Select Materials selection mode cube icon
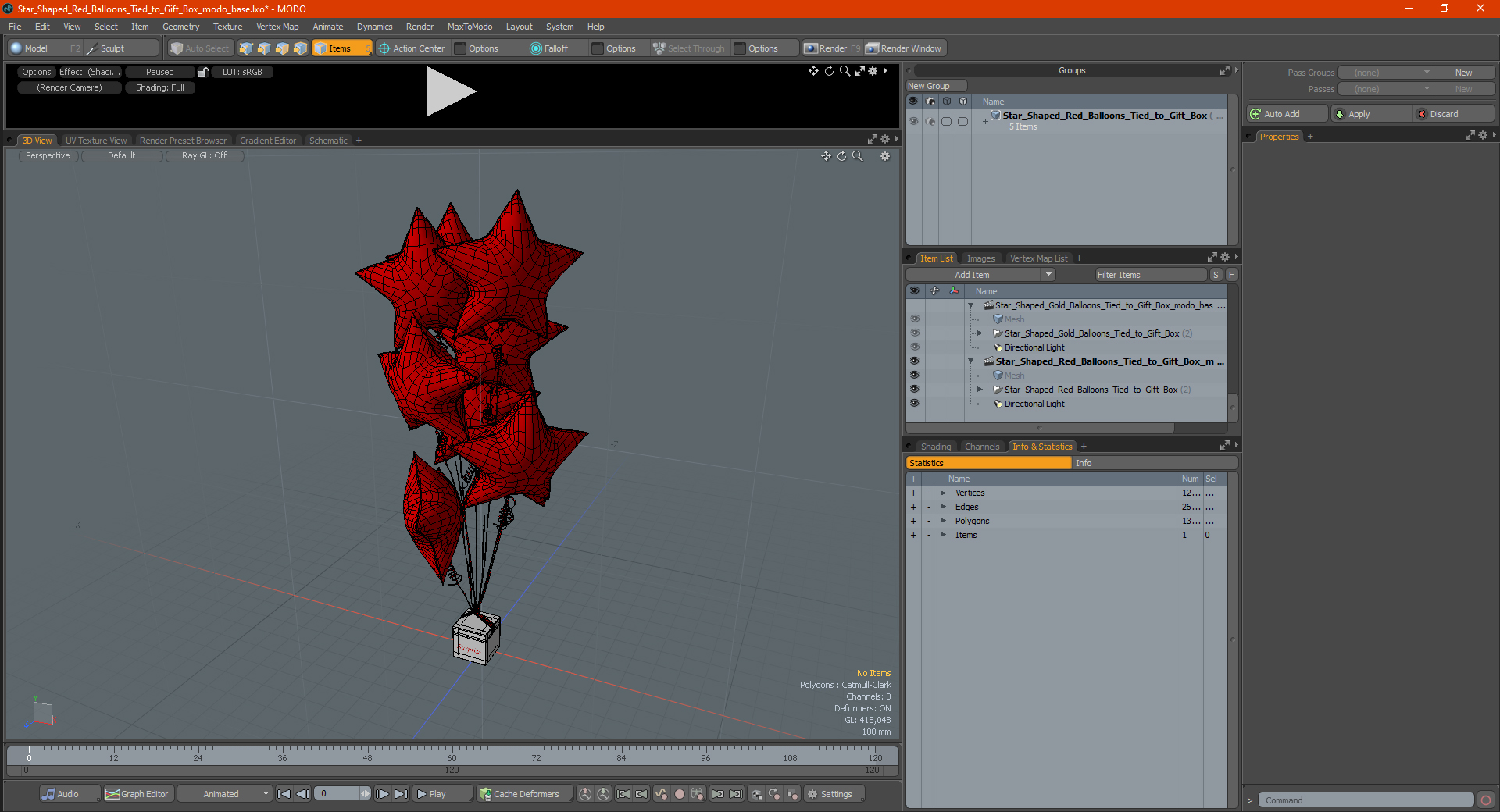This screenshot has width=1500, height=812. (300, 48)
